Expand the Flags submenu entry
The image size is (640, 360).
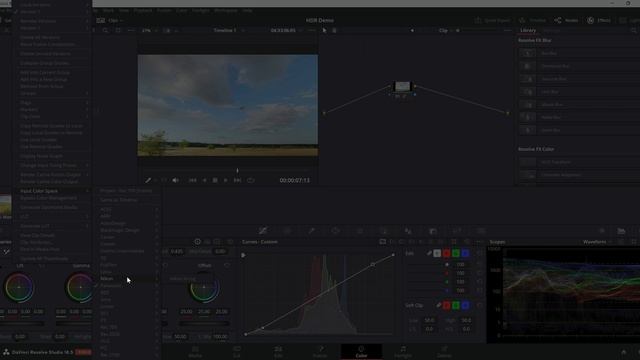point(54,103)
